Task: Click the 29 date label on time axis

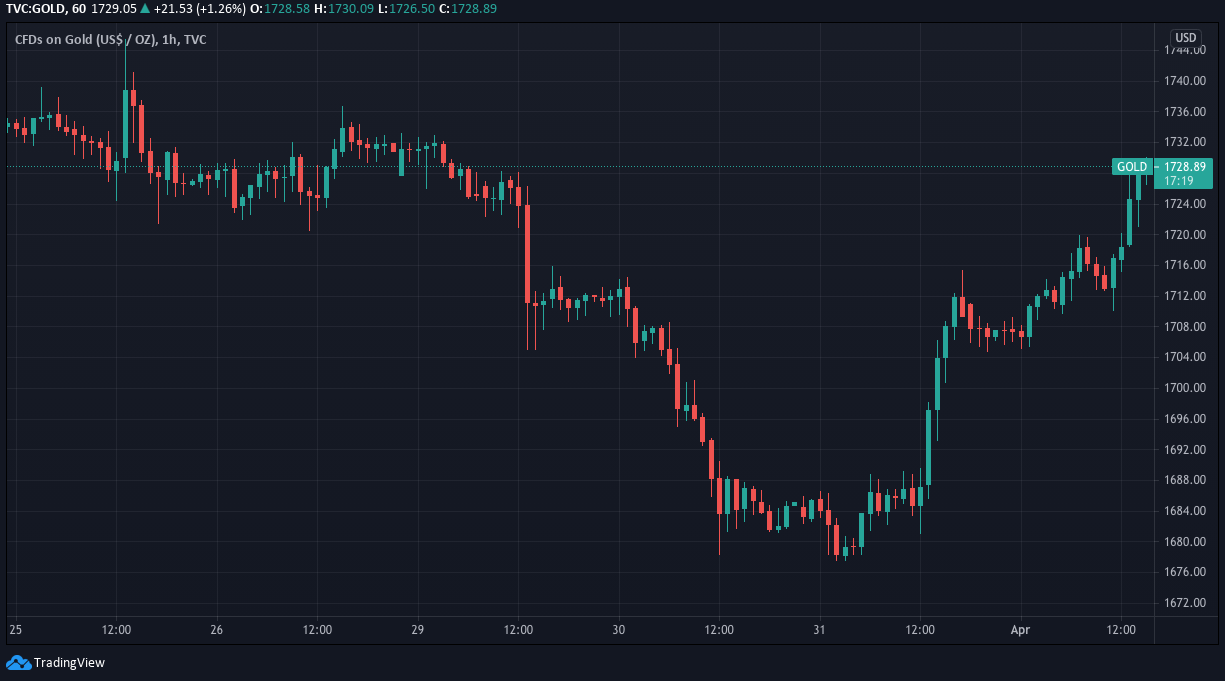Action: pos(418,630)
